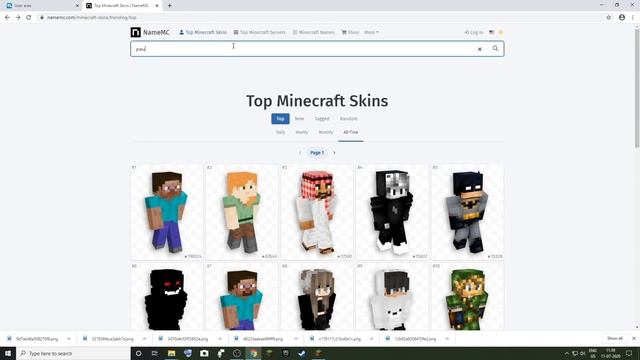Open Top Minecraft Skins nav link
Image resolution: width=640 pixels, height=360 pixels.
click(203, 32)
